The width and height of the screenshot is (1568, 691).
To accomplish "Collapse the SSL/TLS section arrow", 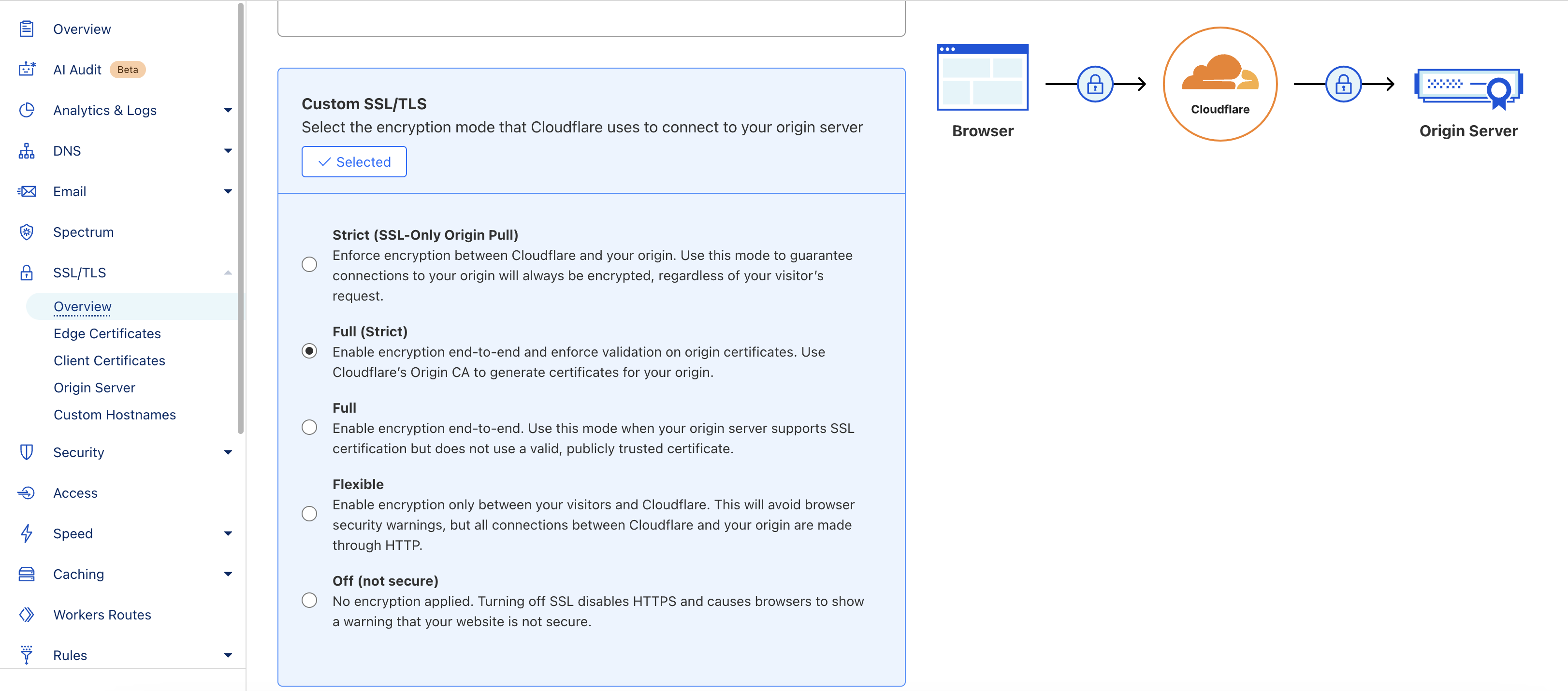I will point(228,273).
